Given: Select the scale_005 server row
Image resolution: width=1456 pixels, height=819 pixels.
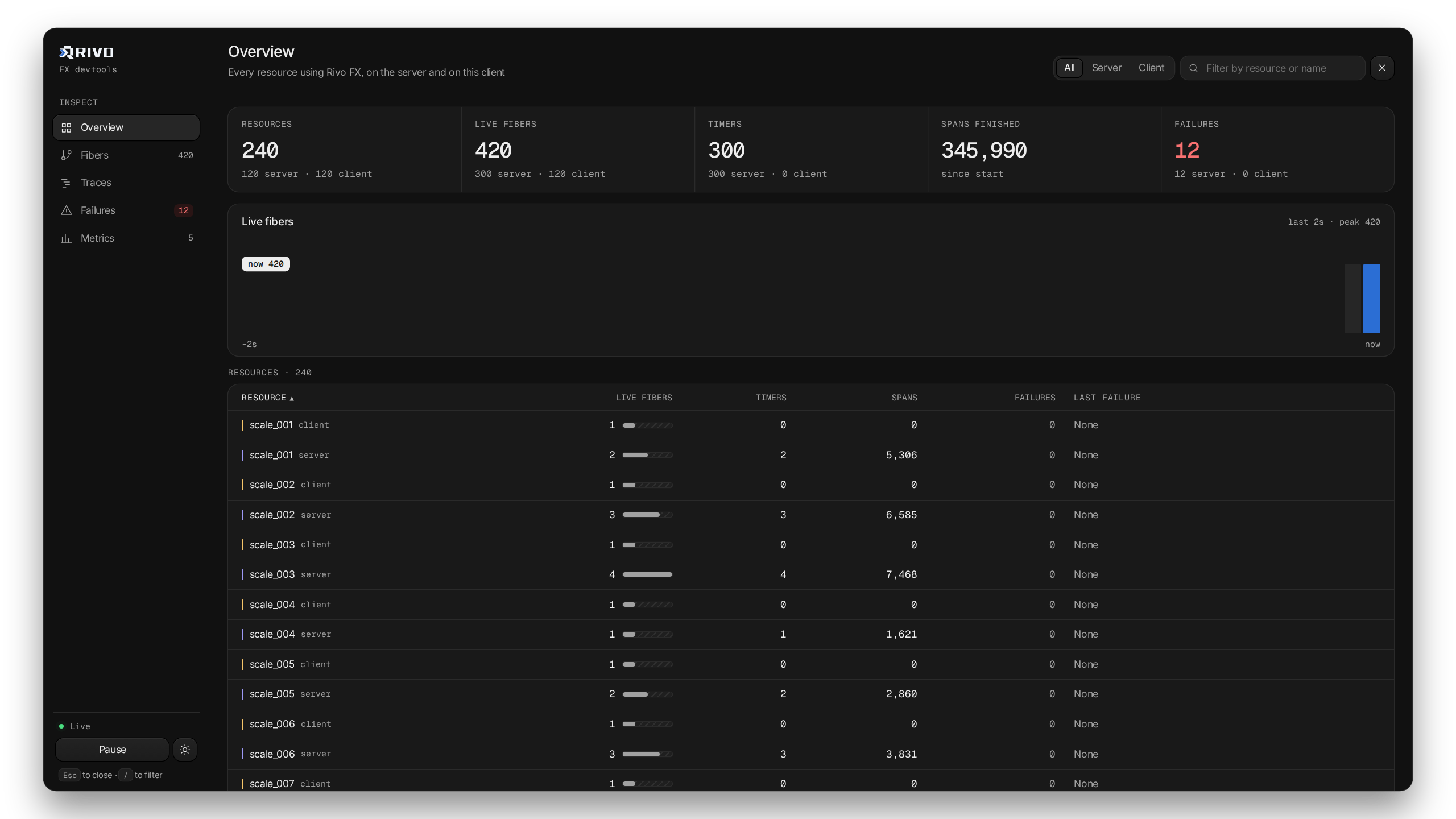Looking at the screenshot, I should tap(811, 694).
